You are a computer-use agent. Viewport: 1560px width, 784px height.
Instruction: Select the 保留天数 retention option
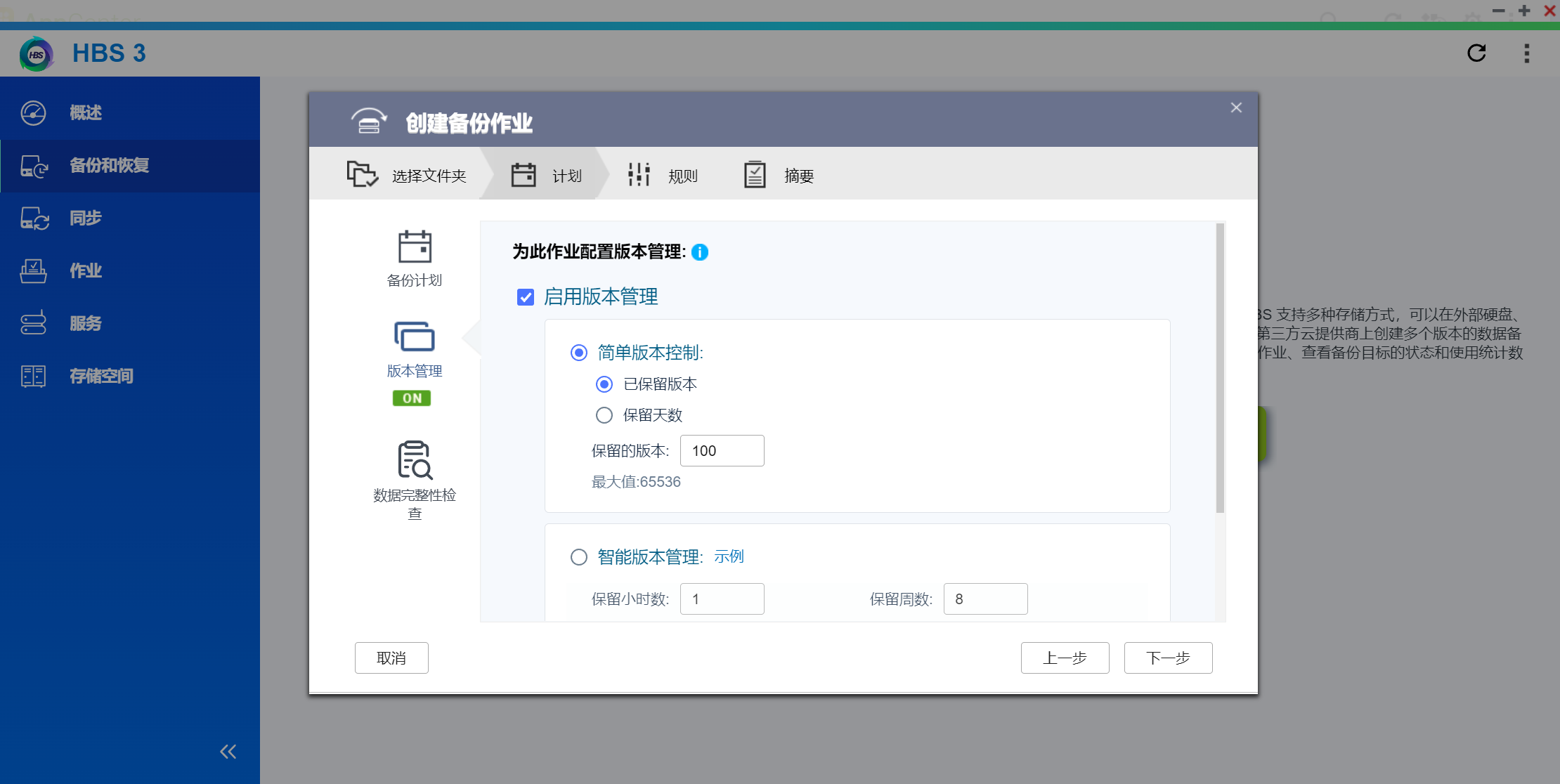click(x=604, y=415)
